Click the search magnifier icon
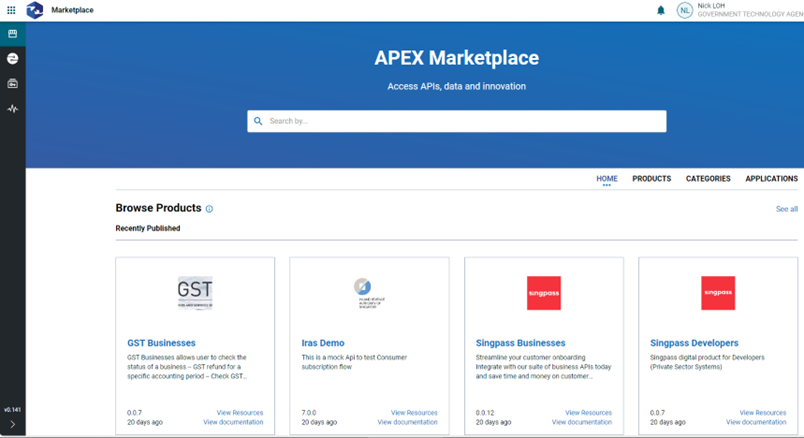Viewport: 804px width, 438px height. point(258,121)
